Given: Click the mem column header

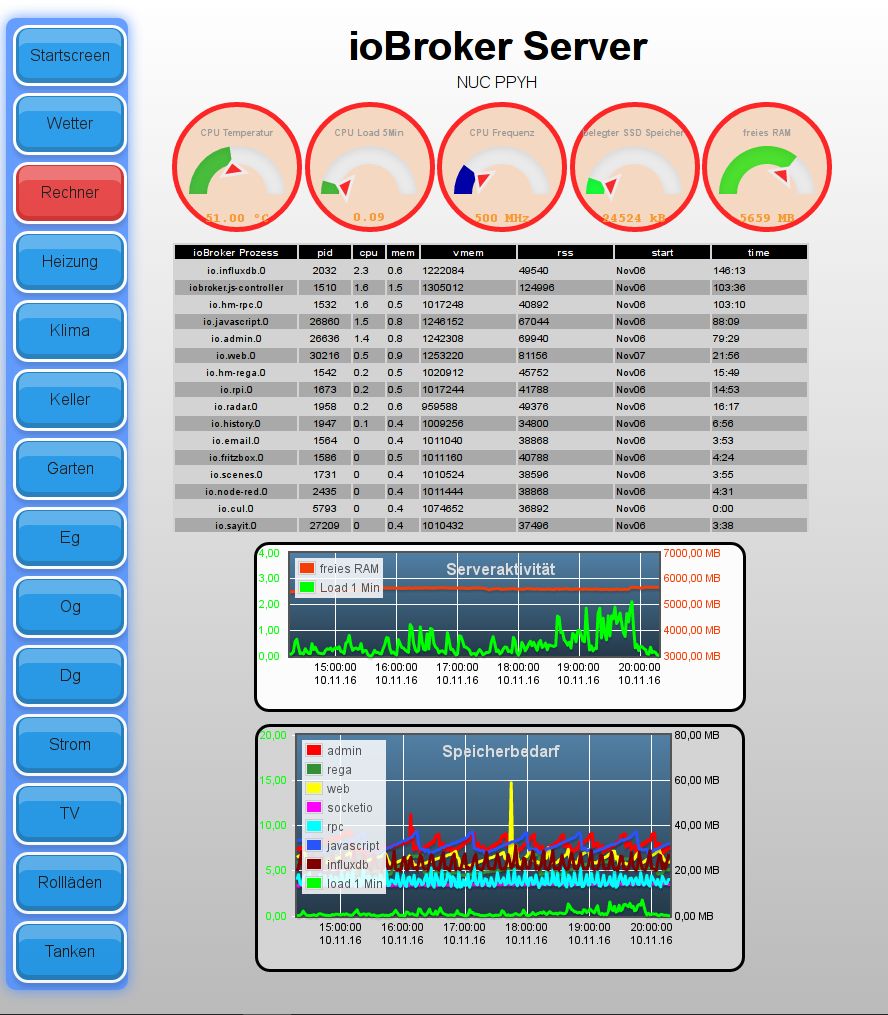Looking at the screenshot, I should coord(403,252).
